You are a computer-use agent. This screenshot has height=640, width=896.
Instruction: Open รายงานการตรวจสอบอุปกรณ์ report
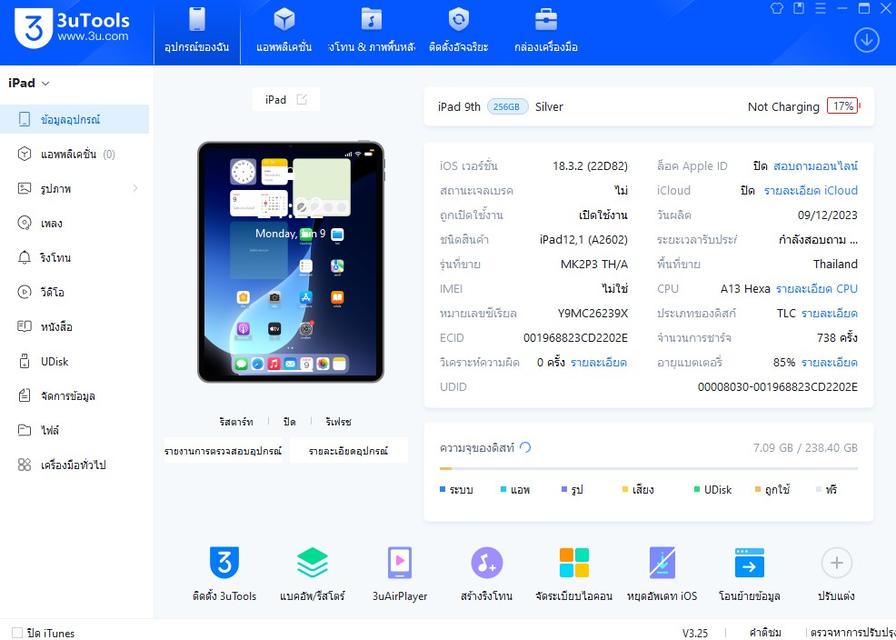[223, 451]
